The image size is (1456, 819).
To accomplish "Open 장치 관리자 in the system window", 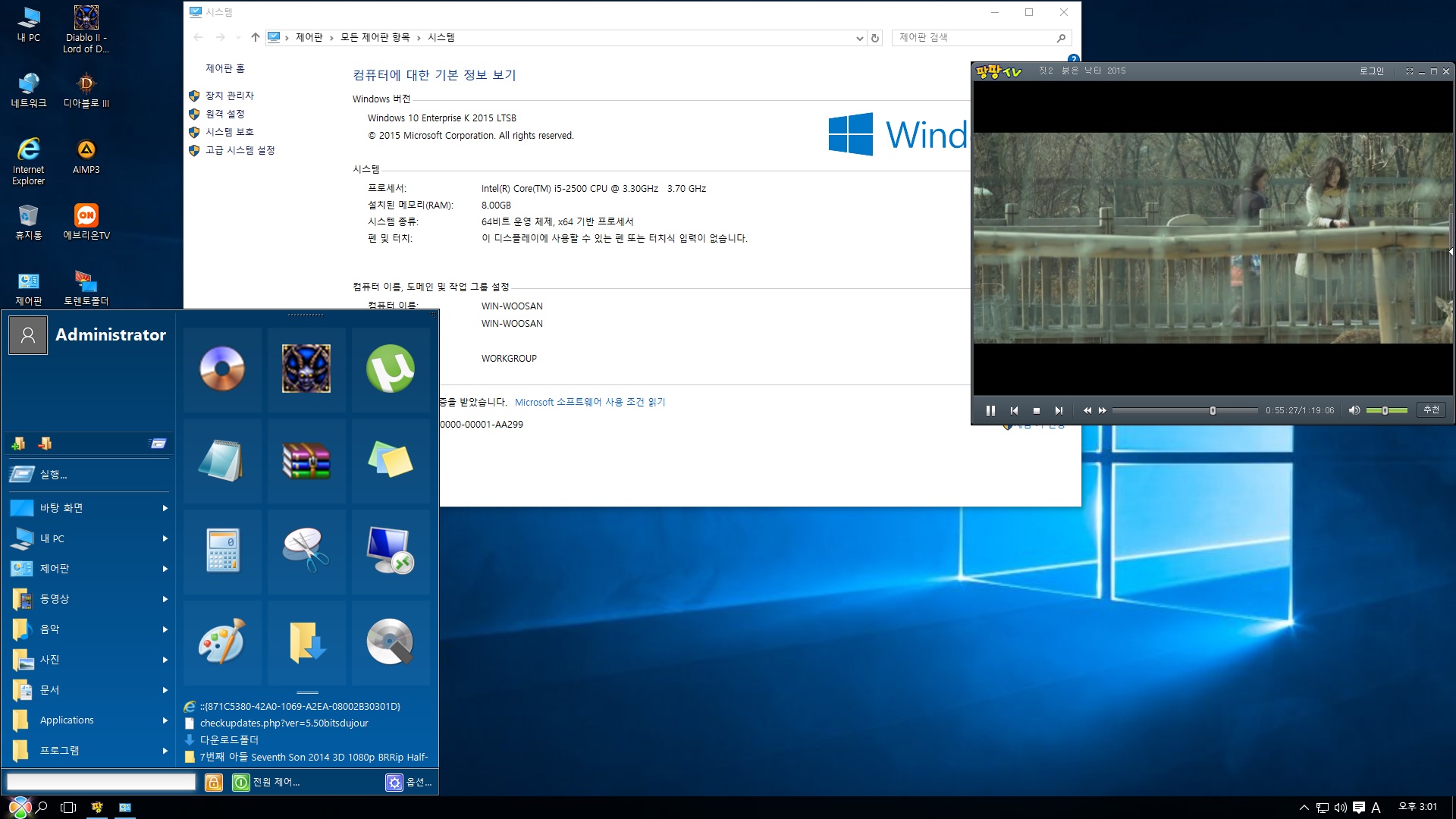I will [x=230, y=96].
